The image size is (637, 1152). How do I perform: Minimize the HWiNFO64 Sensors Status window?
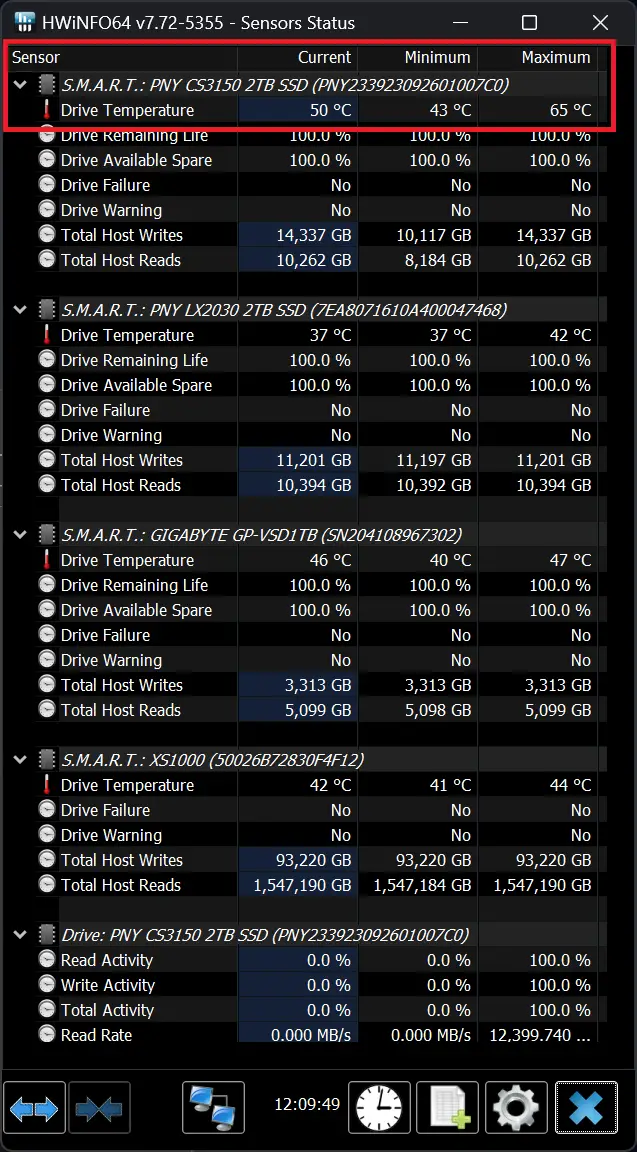tap(461, 22)
